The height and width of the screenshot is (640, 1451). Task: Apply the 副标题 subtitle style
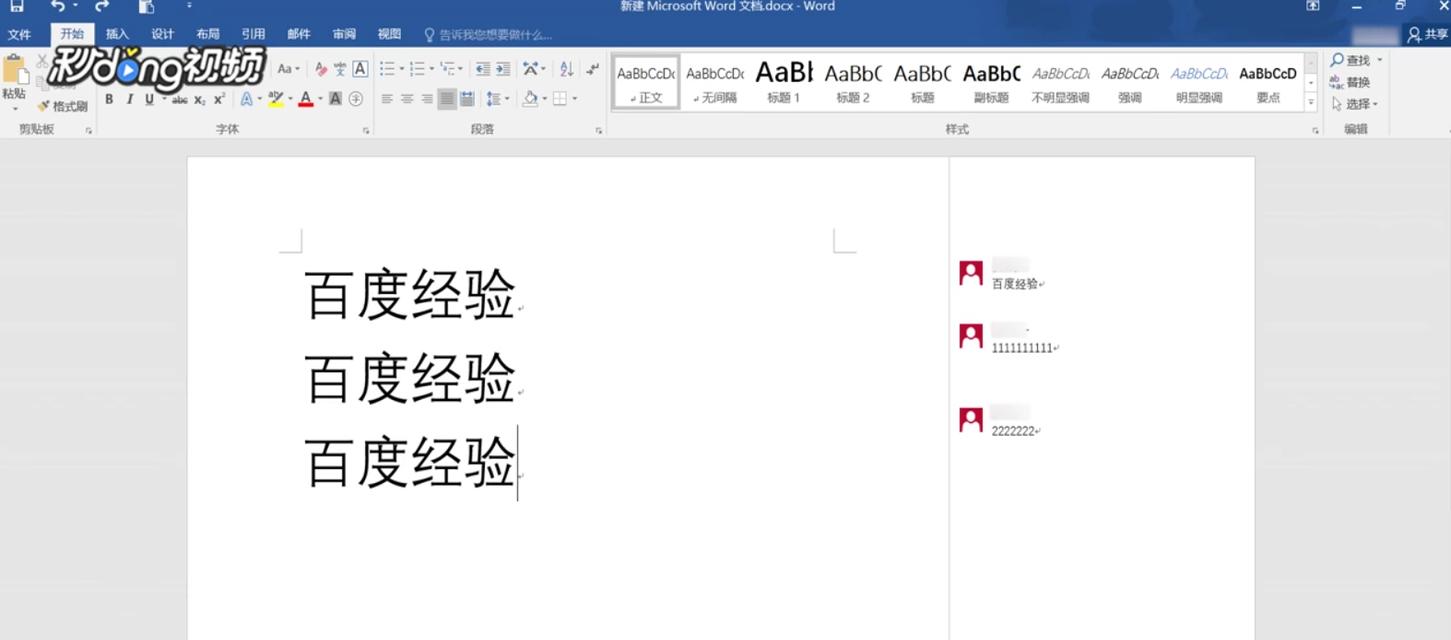tap(991, 82)
